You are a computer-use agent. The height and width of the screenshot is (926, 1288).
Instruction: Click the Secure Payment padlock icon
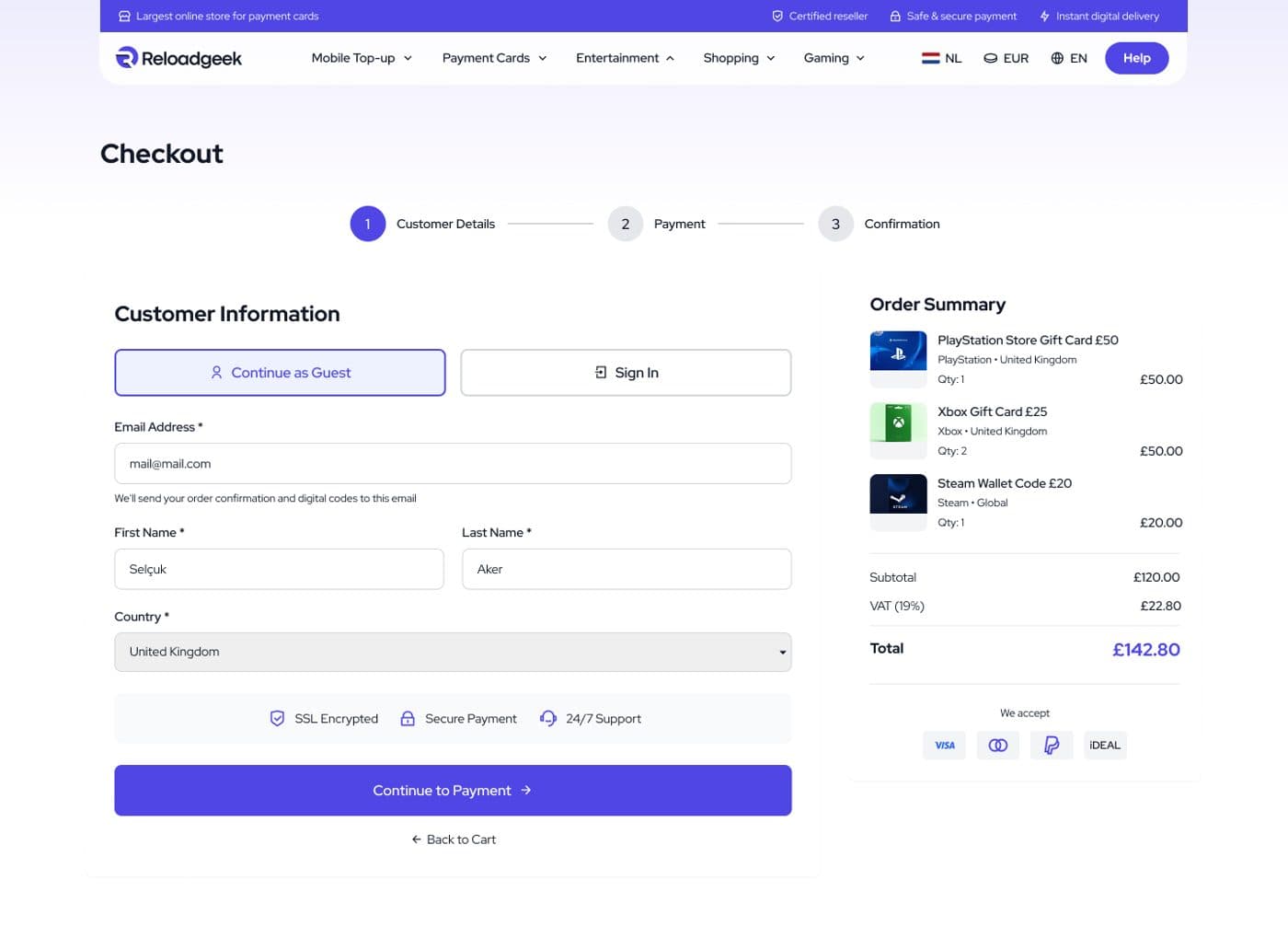408,719
